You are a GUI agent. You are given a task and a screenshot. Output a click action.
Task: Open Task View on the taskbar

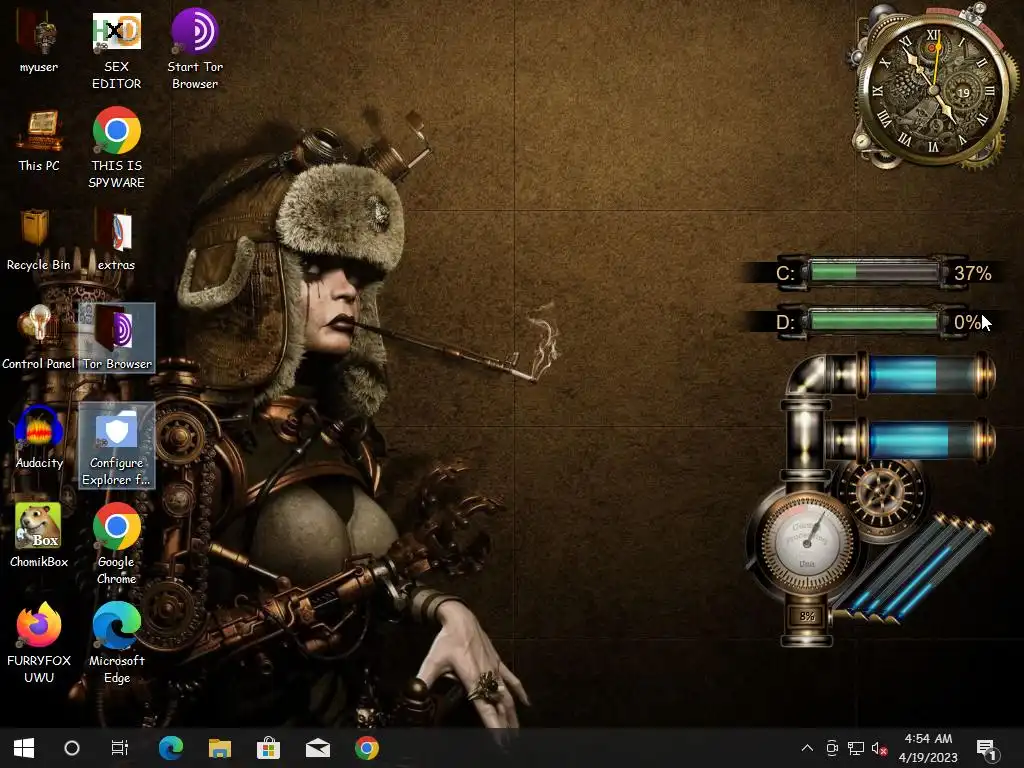[x=120, y=748]
